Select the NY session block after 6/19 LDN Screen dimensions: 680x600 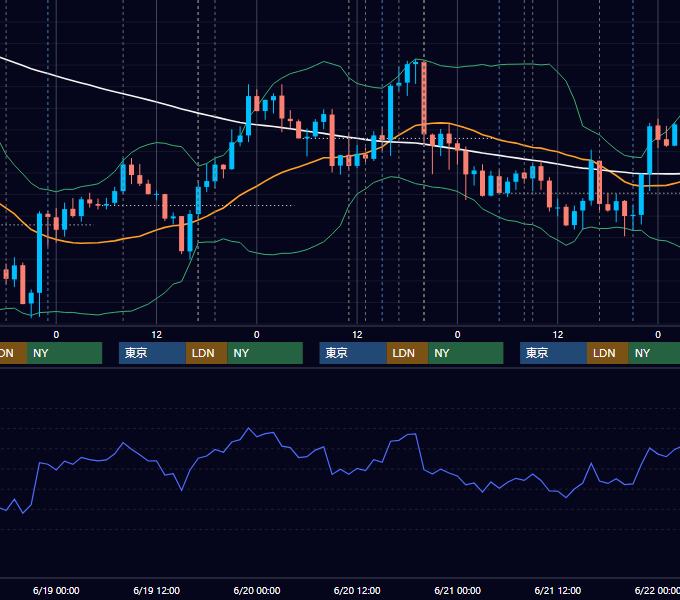(x=265, y=353)
